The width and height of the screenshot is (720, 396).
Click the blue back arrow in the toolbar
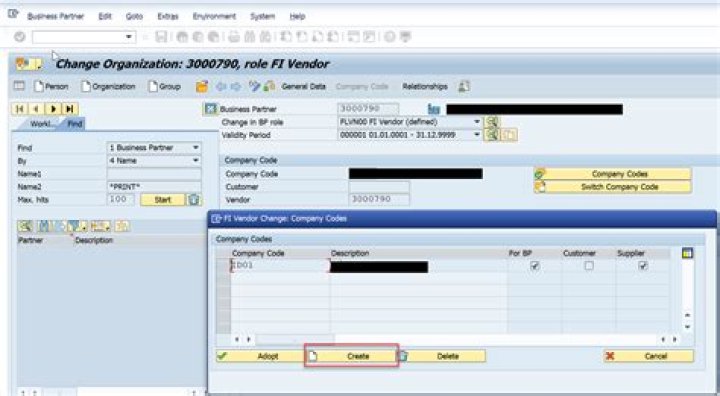(x=221, y=86)
